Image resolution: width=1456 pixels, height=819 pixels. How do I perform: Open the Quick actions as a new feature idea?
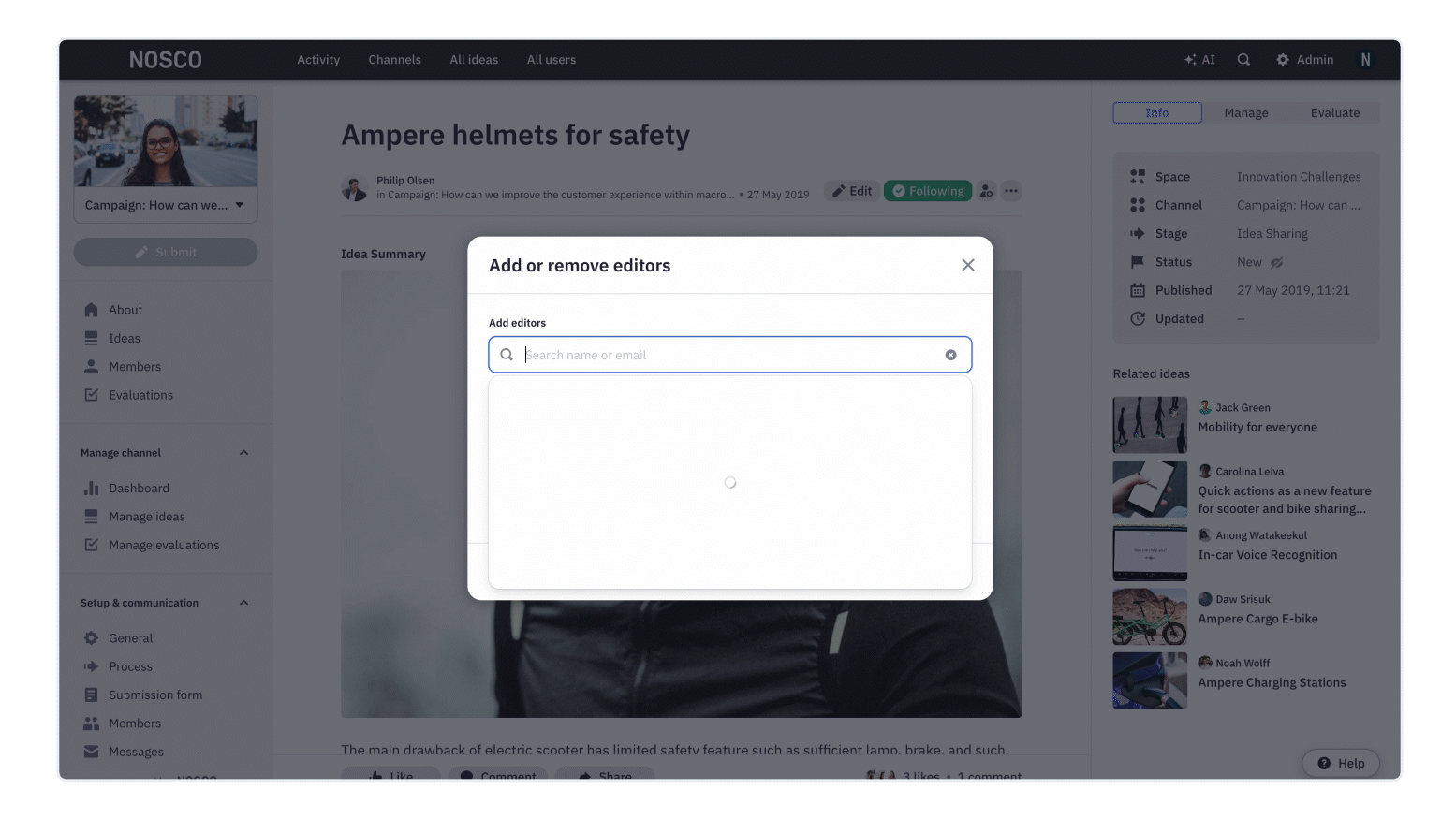(x=1284, y=500)
